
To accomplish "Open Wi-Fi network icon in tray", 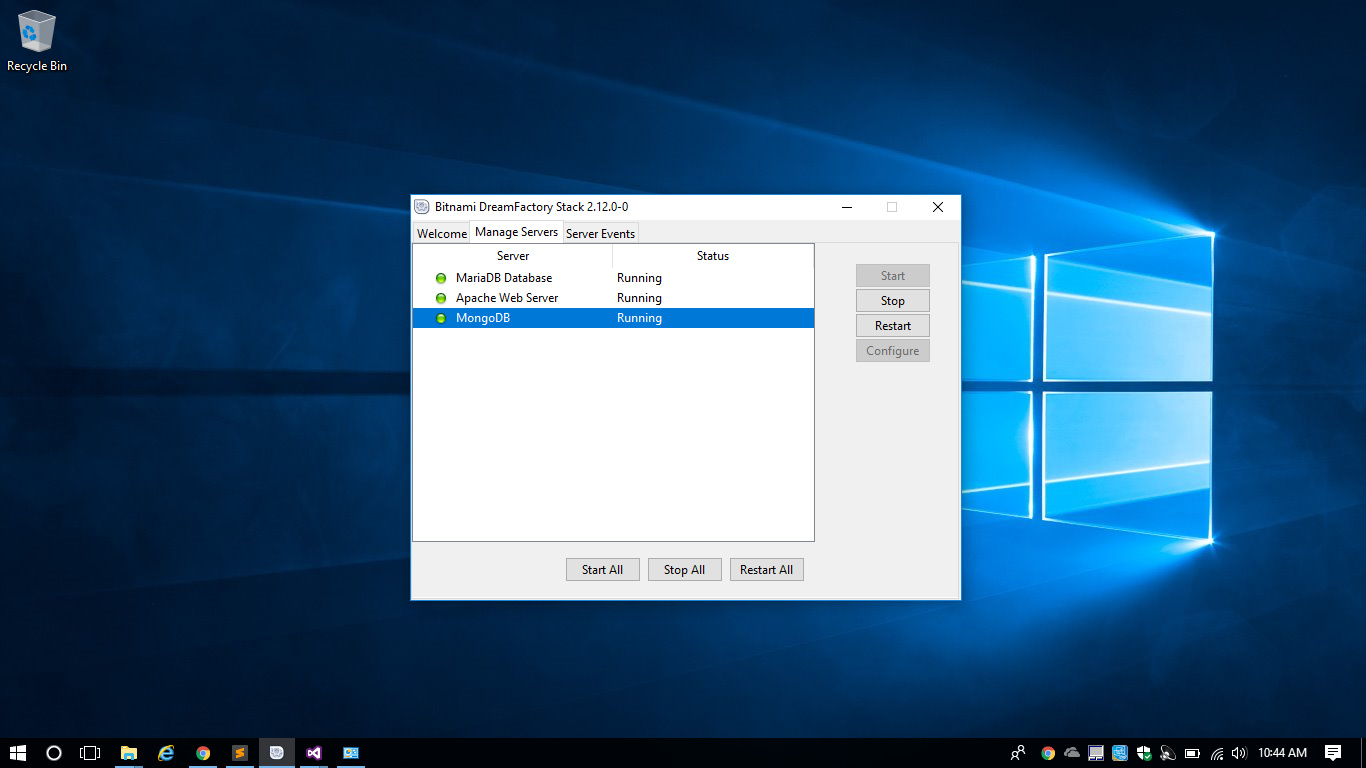I will 1217,753.
